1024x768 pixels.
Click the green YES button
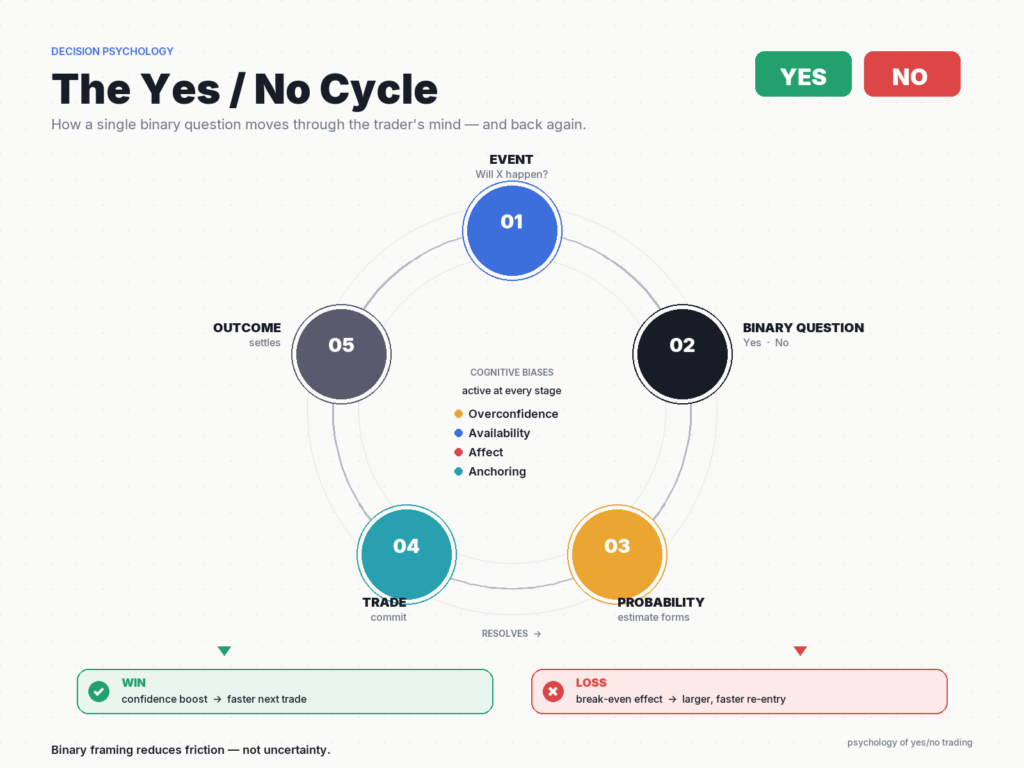coord(803,74)
